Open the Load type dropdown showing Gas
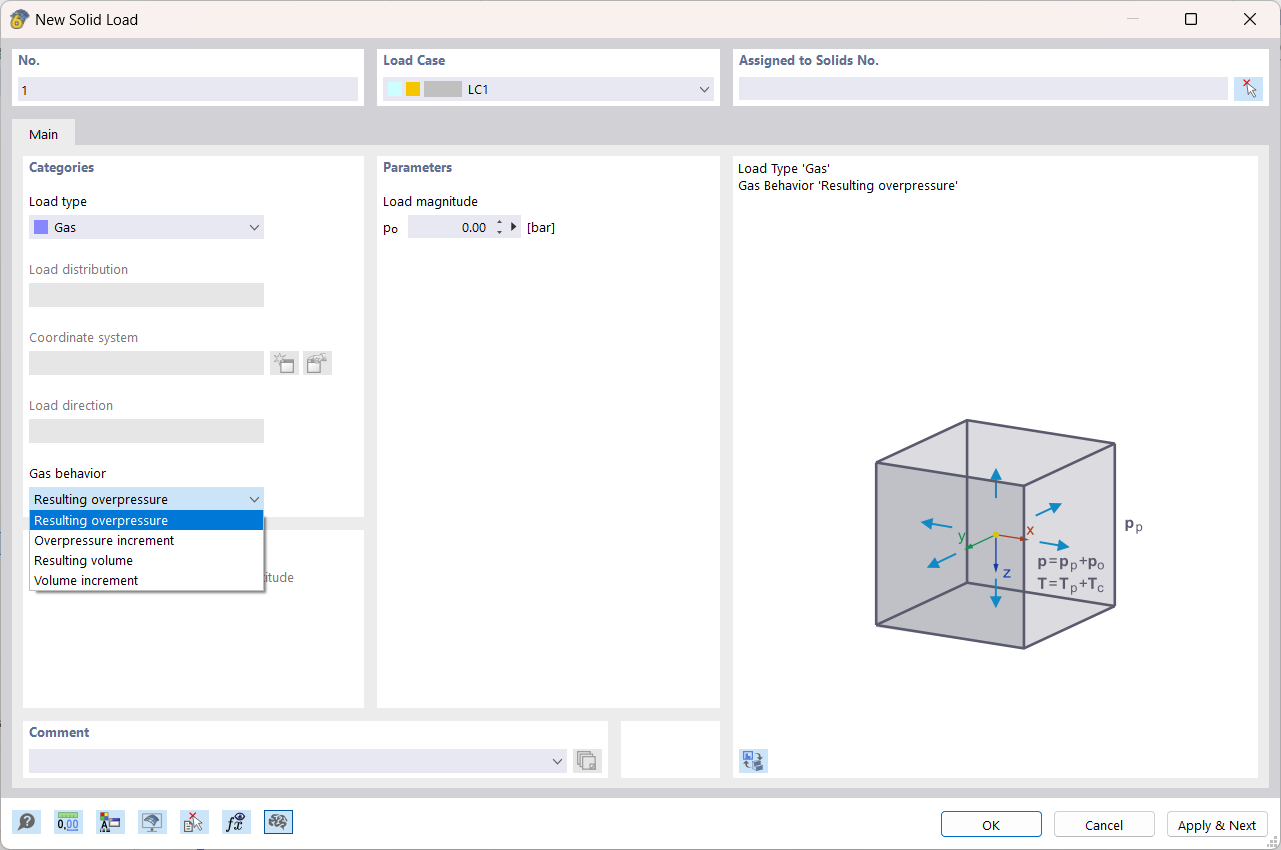 [255, 227]
